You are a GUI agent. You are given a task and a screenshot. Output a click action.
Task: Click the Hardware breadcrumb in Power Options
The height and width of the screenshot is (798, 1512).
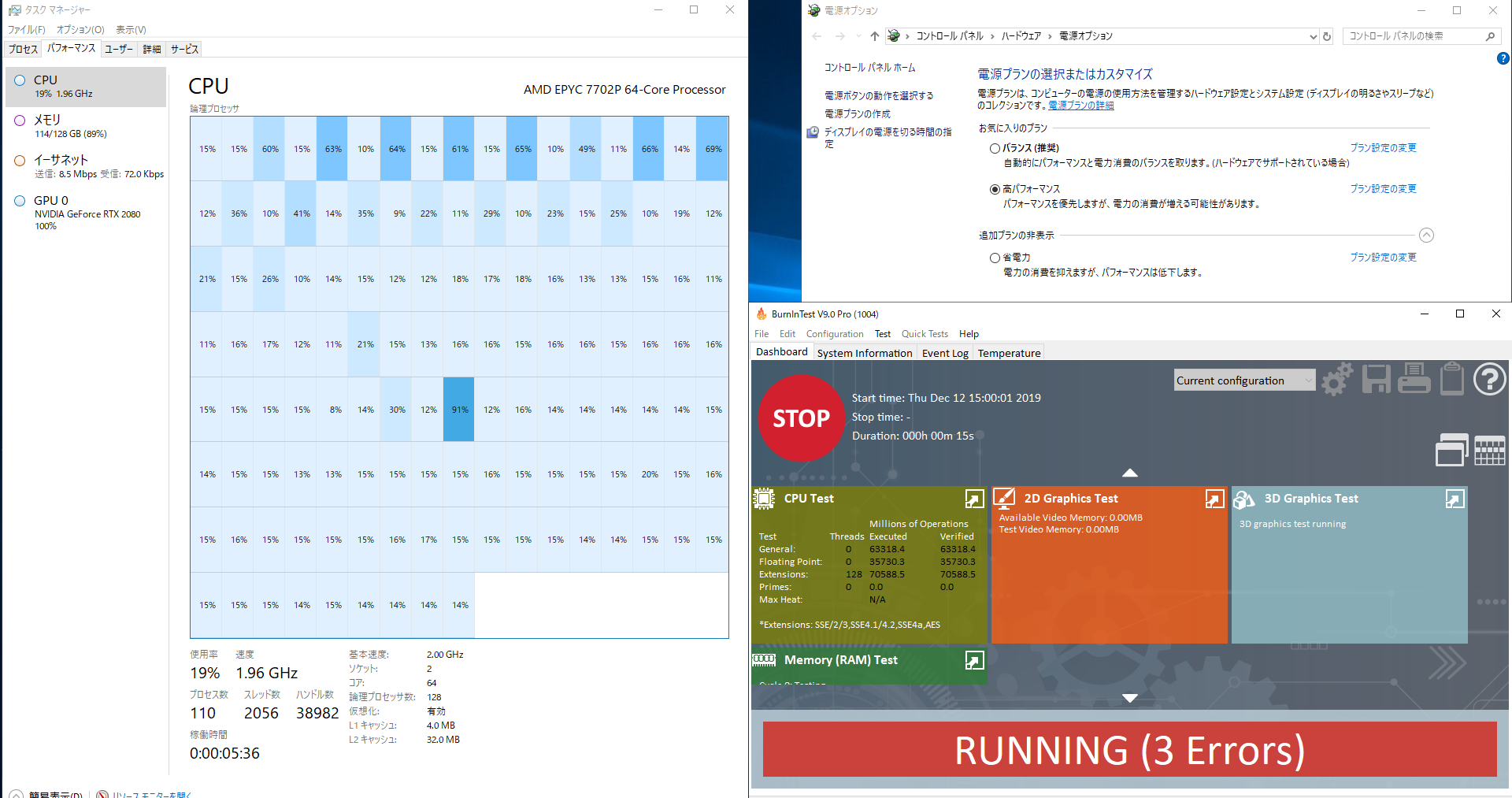click(x=1021, y=36)
